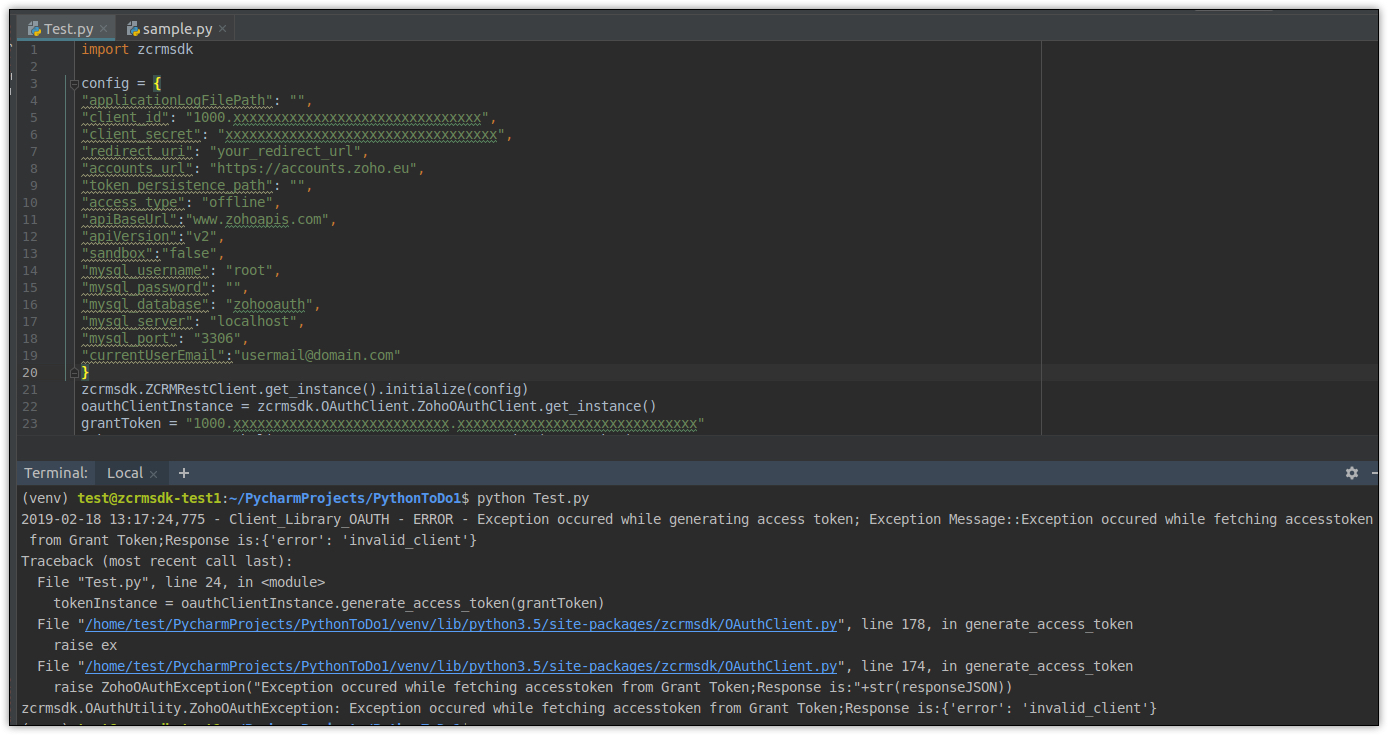Open terminal settings gear icon
1388x735 pixels.
click(x=1352, y=473)
